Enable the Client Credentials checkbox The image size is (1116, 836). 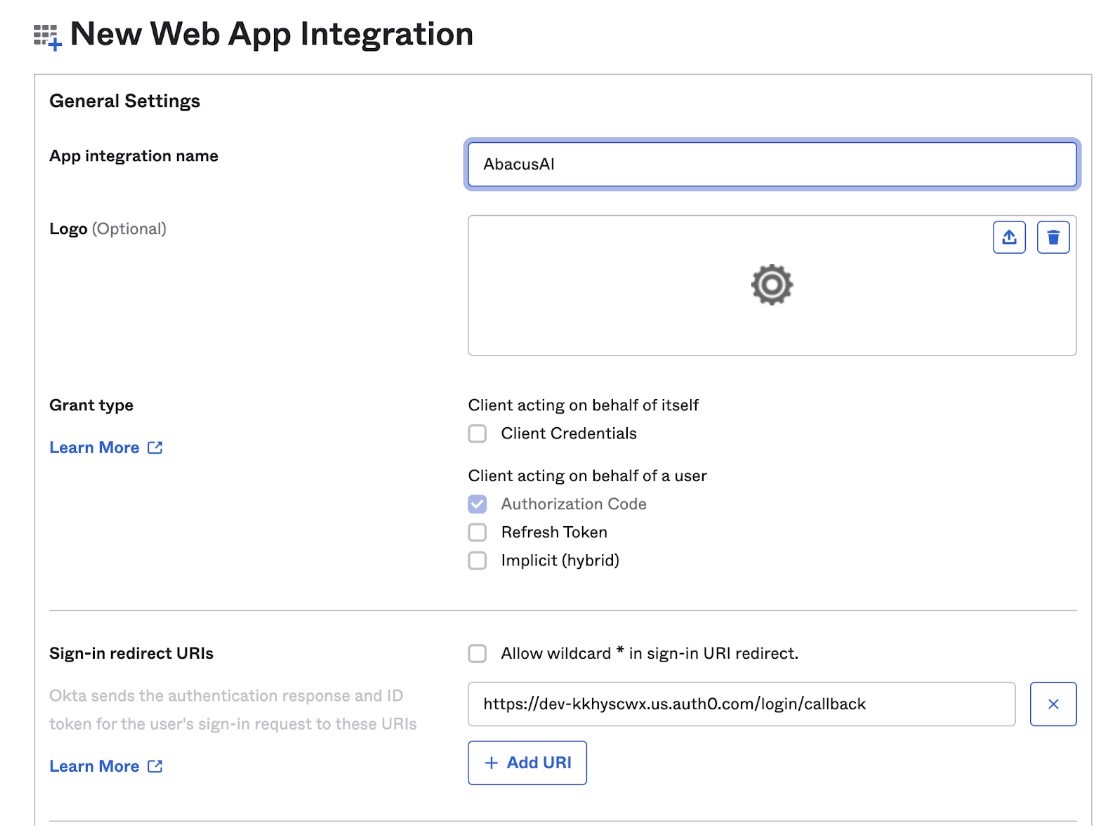477,433
